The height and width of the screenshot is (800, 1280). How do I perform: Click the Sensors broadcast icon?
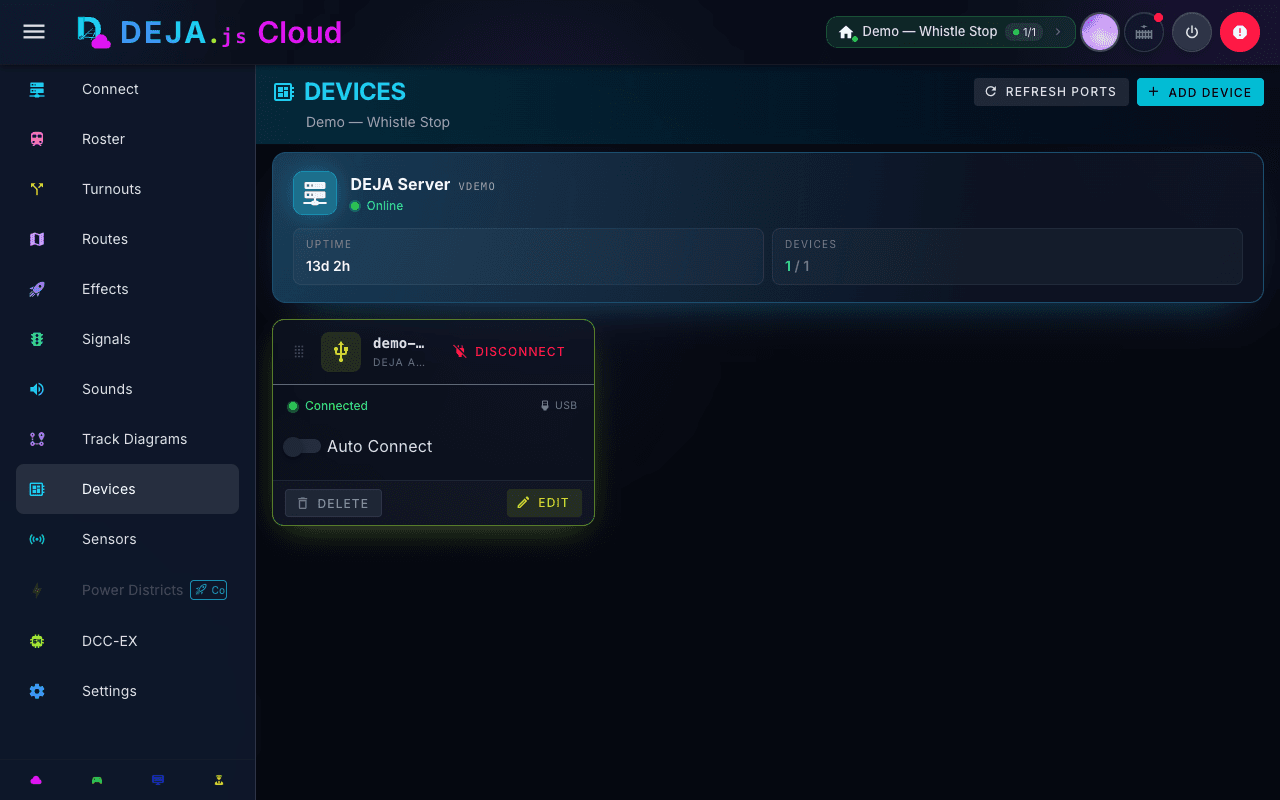[37, 539]
